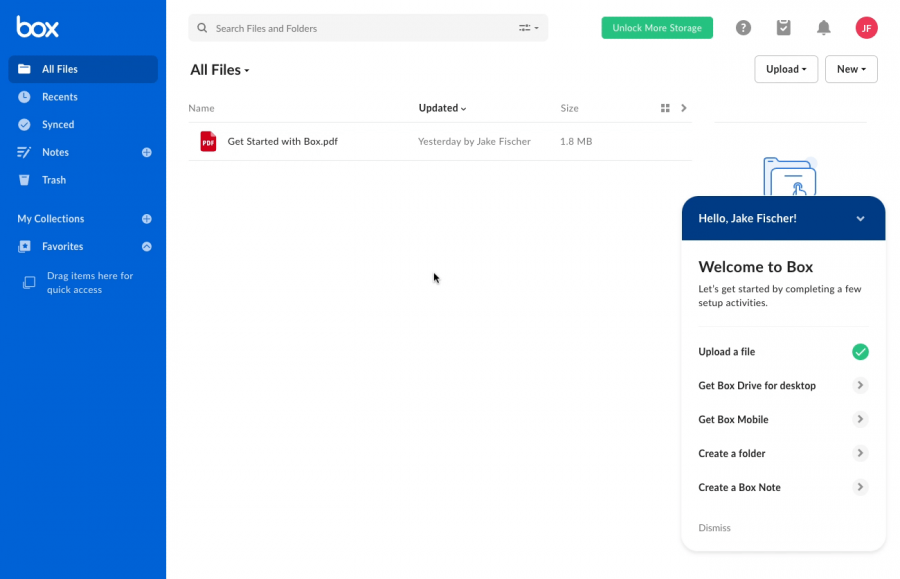The height and width of the screenshot is (579, 900).
Task: Open the JF avatar account menu
Action: coord(866,27)
